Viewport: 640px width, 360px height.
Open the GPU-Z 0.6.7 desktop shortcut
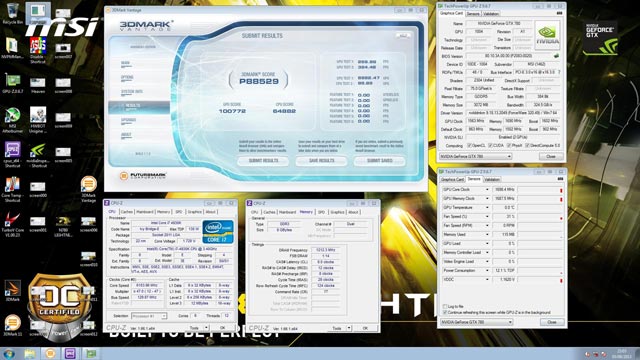(x=12, y=84)
